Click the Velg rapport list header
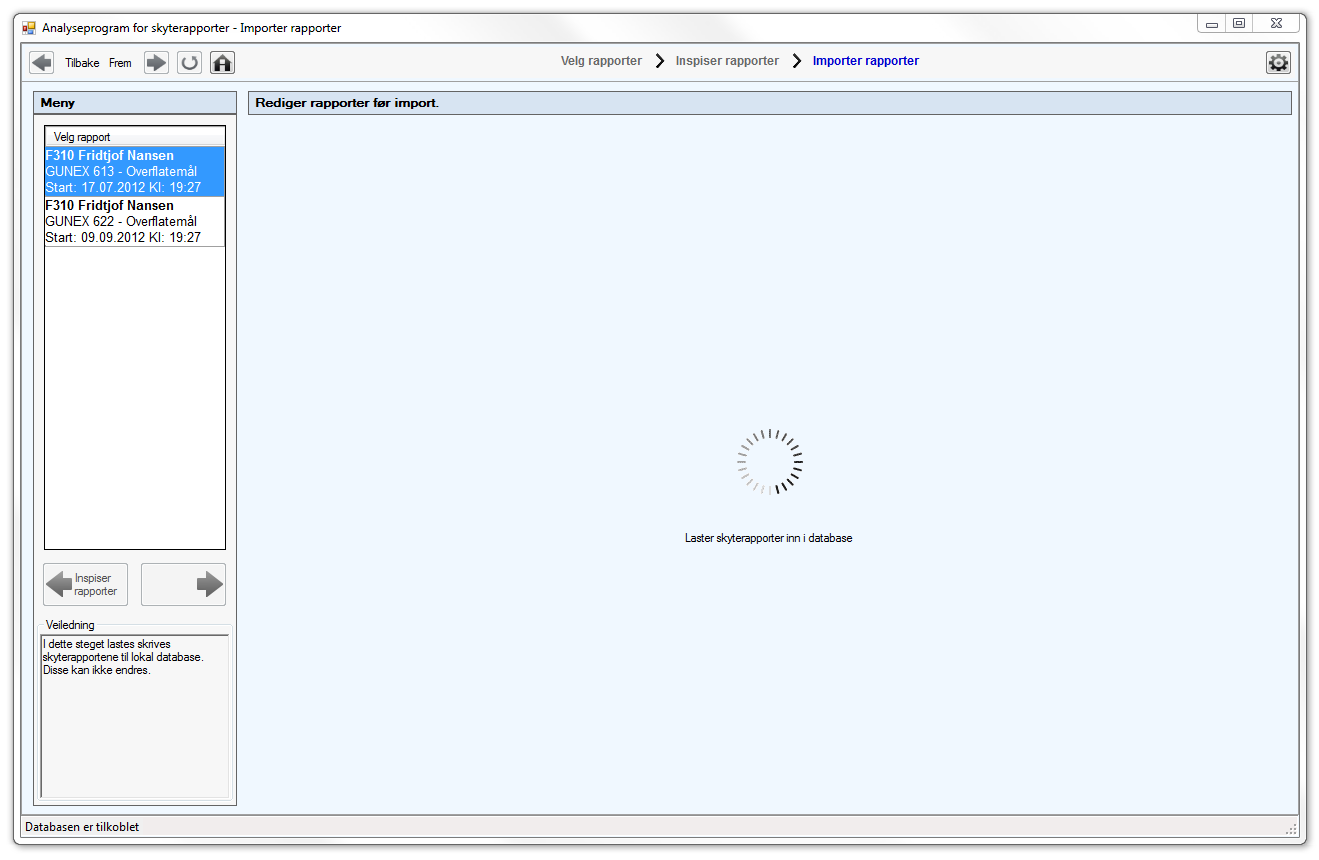The width and height of the screenshot is (1319, 860). coord(135,137)
